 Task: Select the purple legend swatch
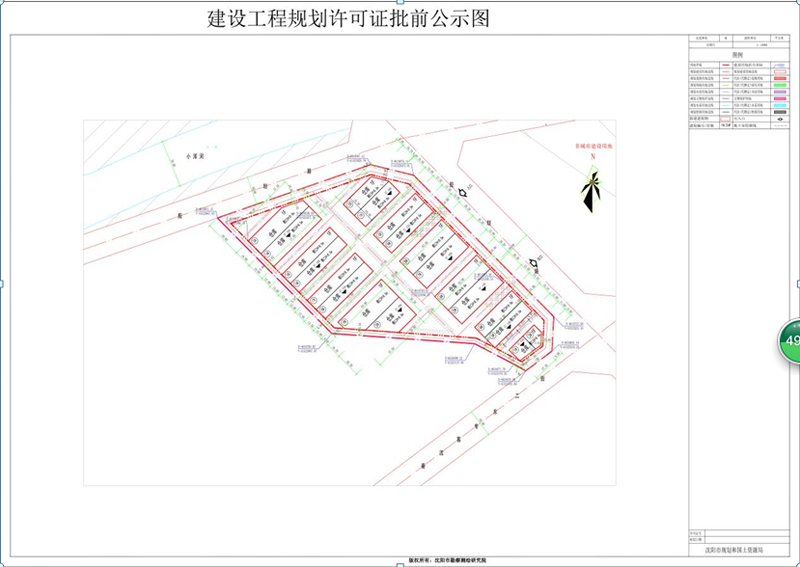[x=780, y=92]
